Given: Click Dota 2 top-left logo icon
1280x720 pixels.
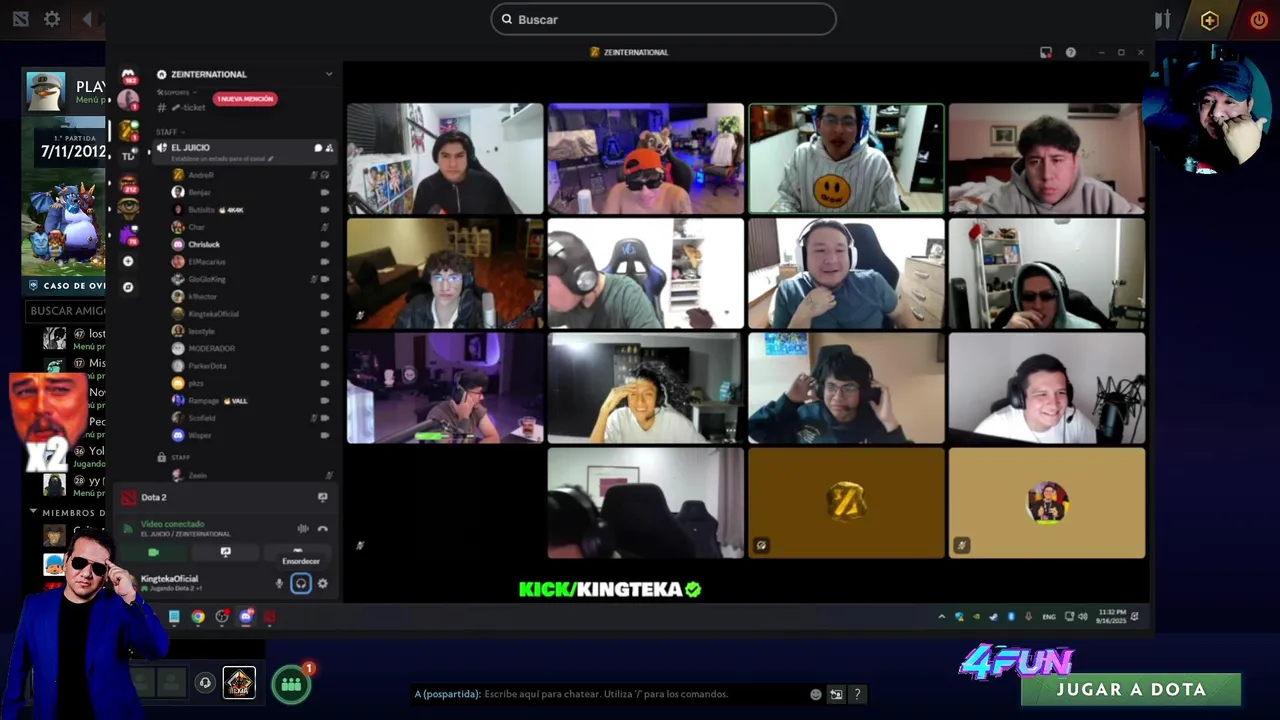Looking at the screenshot, I should coord(20,19).
